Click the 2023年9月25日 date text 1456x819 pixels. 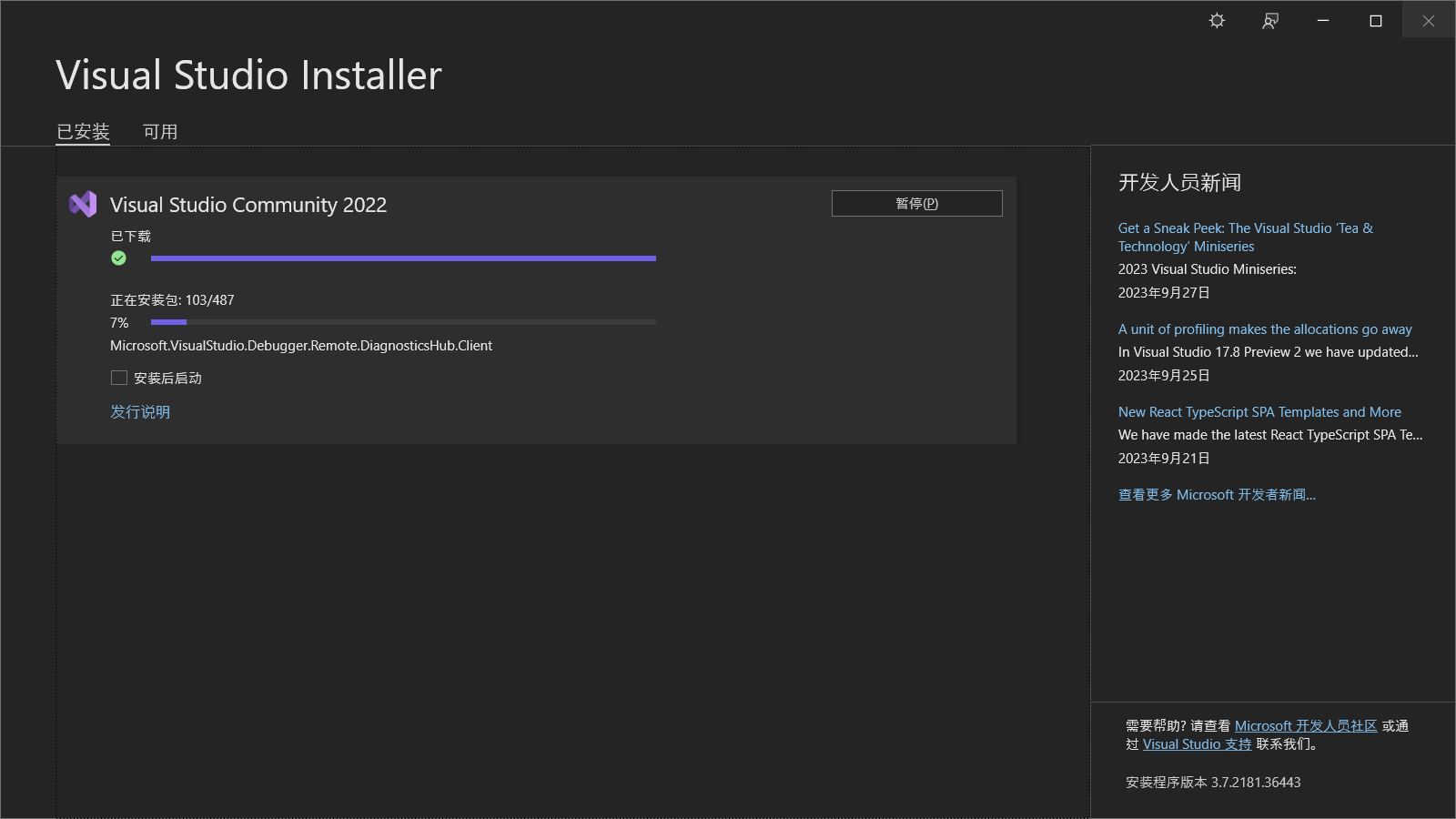[x=1164, y=376]
